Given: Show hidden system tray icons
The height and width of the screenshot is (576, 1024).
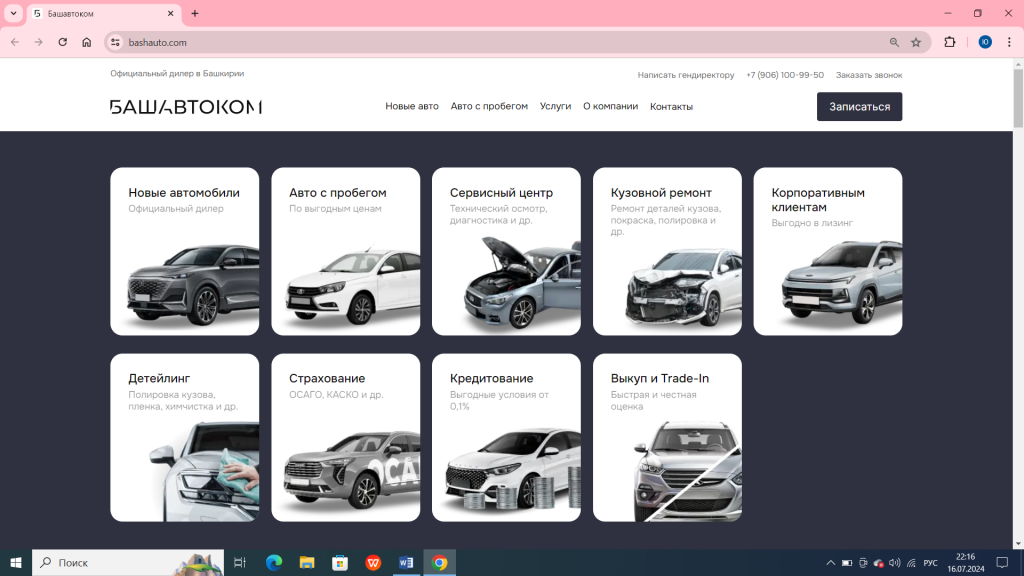Looking at the screenshot, I should point(830,563).
